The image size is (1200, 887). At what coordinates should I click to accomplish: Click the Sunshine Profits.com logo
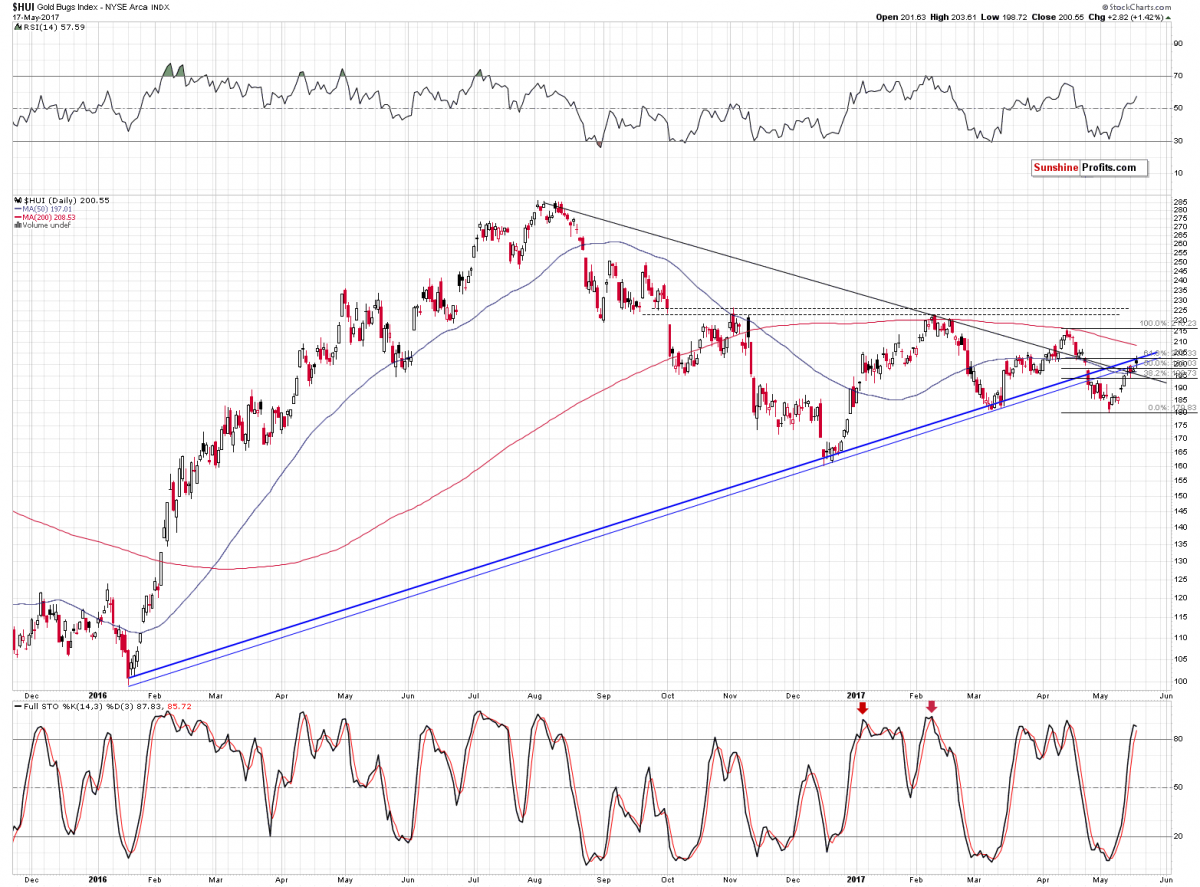coord(1085,167)
